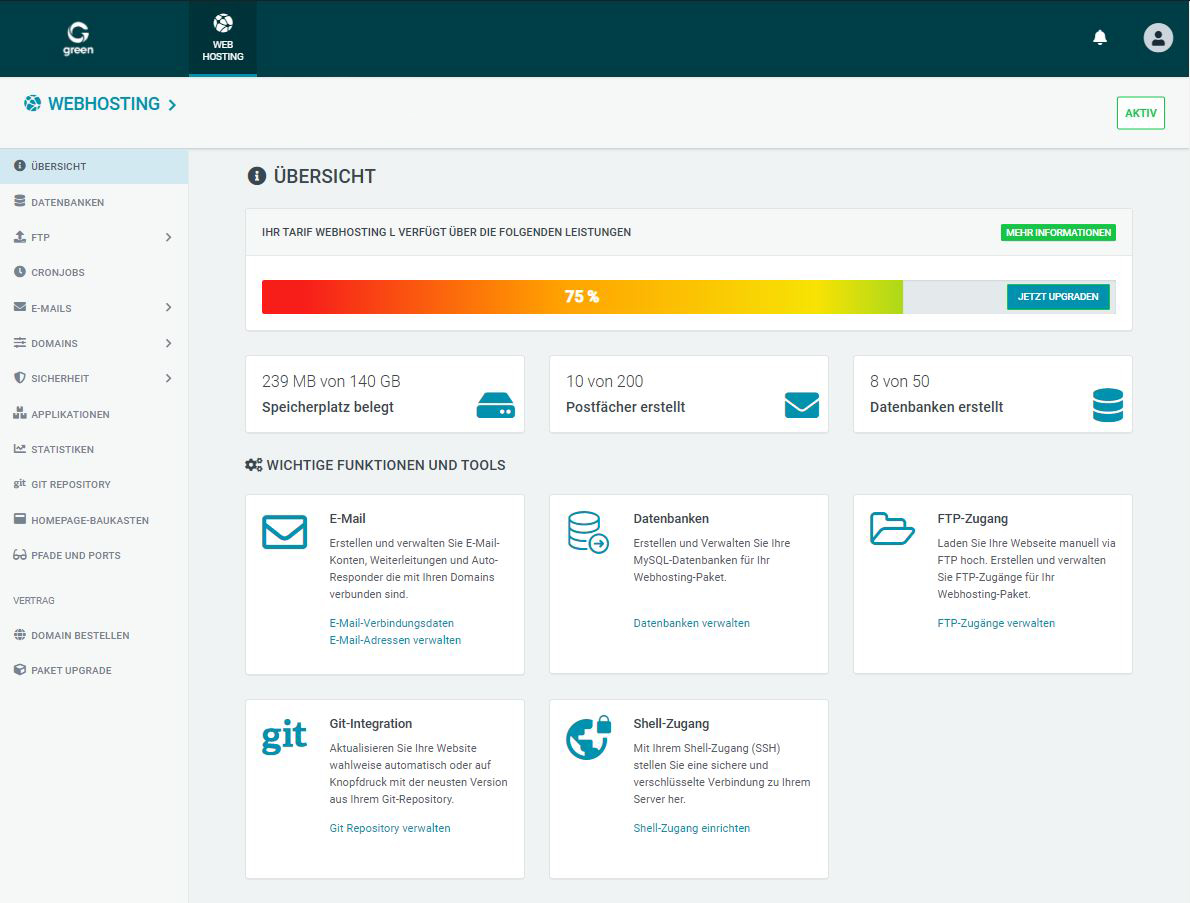Open the Web Hosting tab in header
This screenshot has height=903, width=1190.
tap(223, 38)
